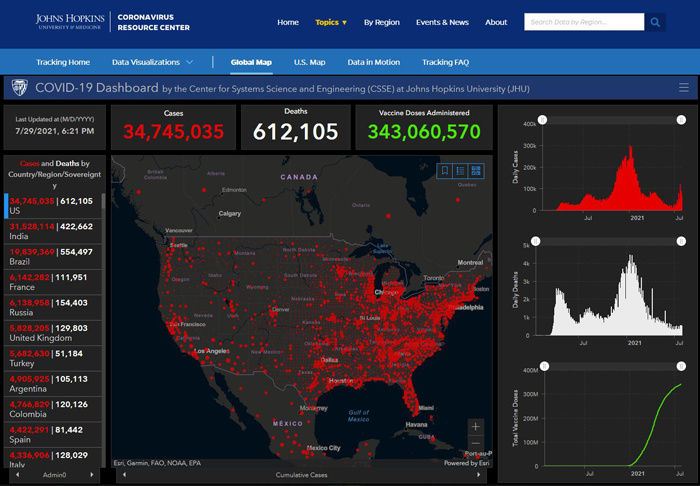
Task: Open the By Region menu item
Action: [x=382, y=22]
